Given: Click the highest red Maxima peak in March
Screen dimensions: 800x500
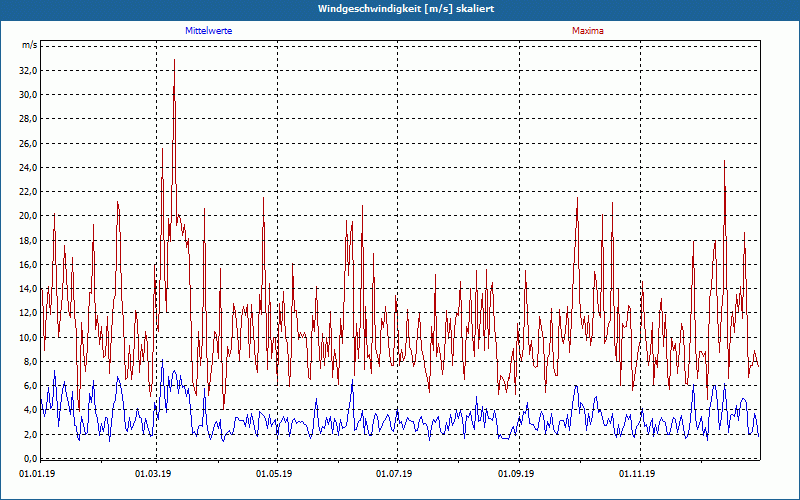Looking at the screenshot, I should 174,60.
